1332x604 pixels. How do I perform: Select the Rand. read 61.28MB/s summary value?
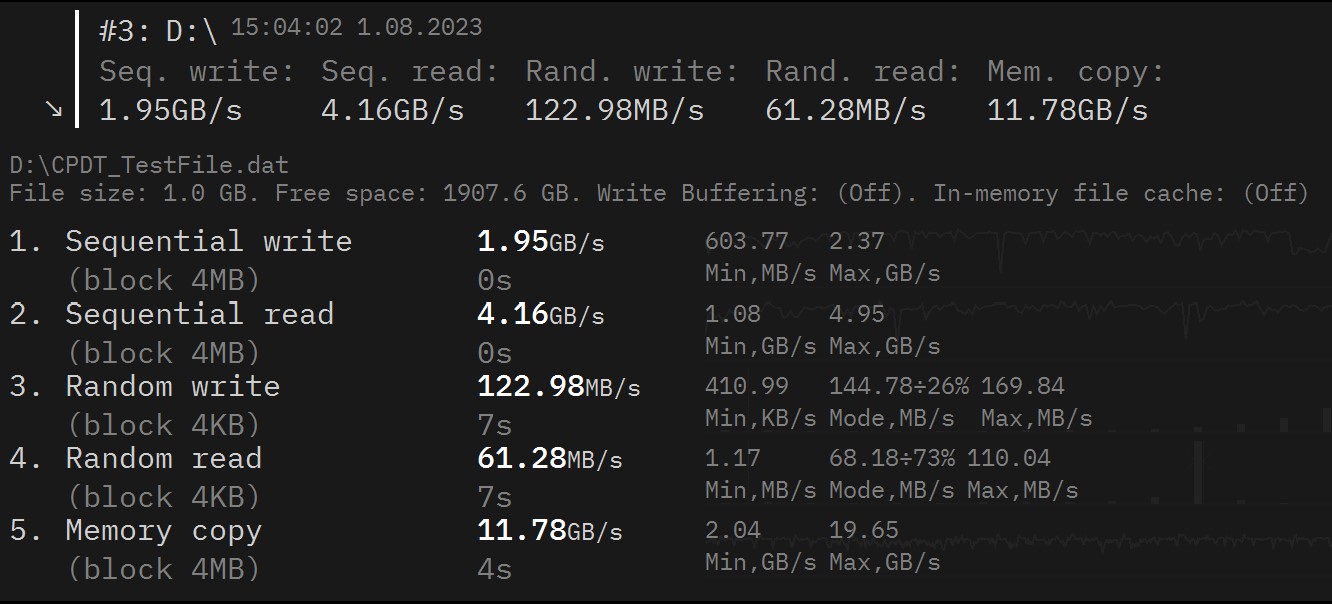[x=845, y=110]
